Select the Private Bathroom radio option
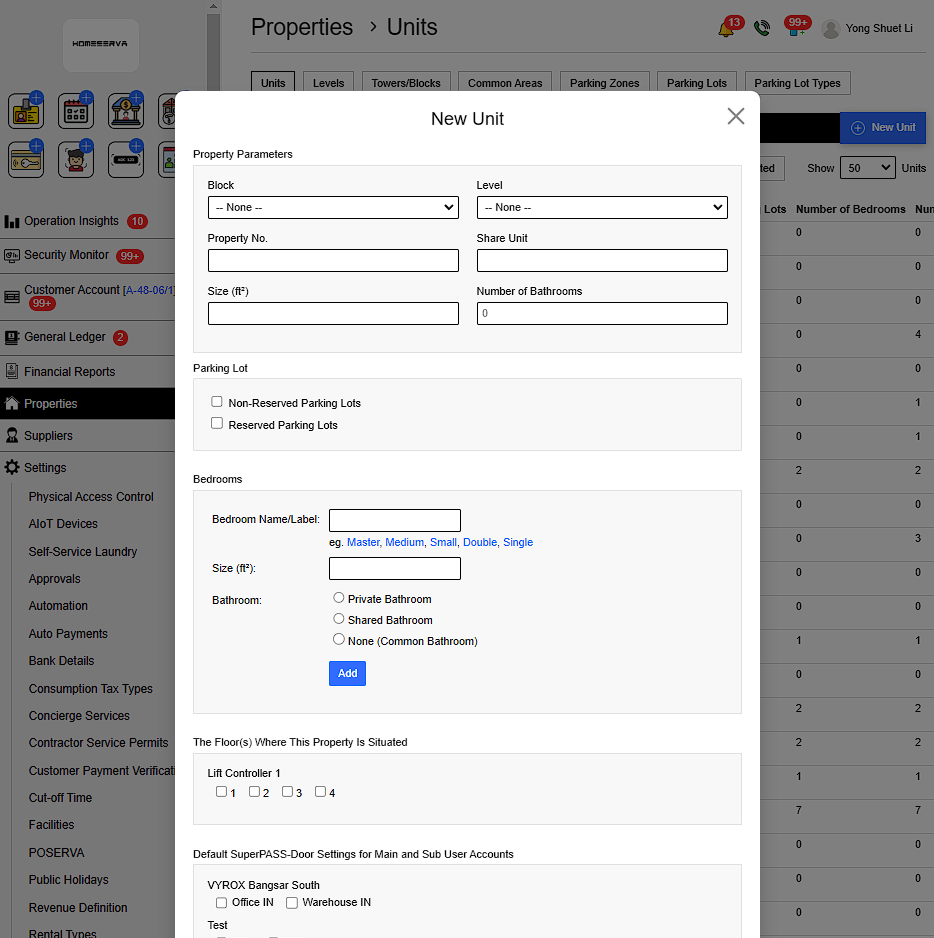The width and height of the screenshot is (934, 938). click(339, 598)
